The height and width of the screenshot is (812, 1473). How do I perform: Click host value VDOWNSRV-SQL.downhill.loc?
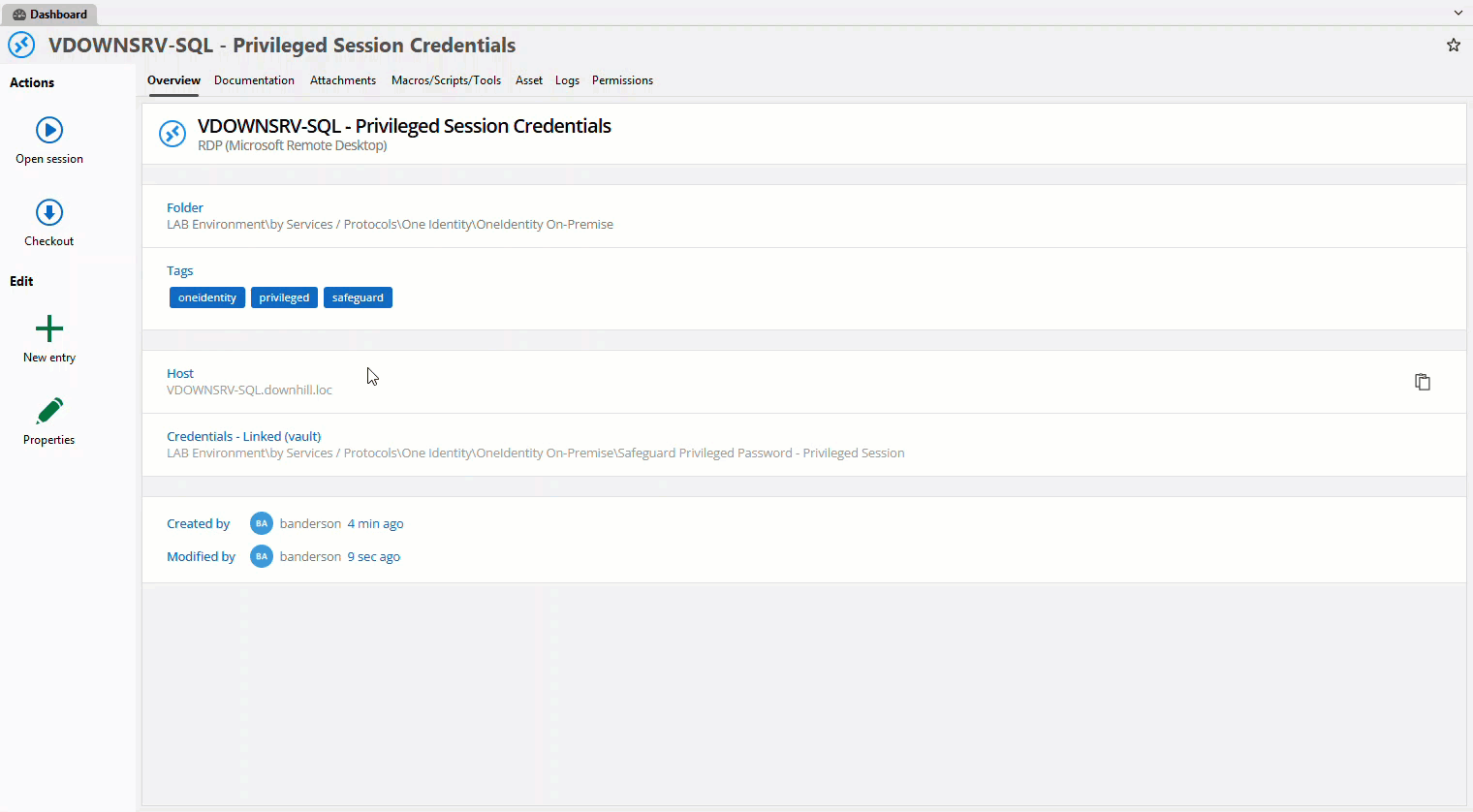coord(249,390)
